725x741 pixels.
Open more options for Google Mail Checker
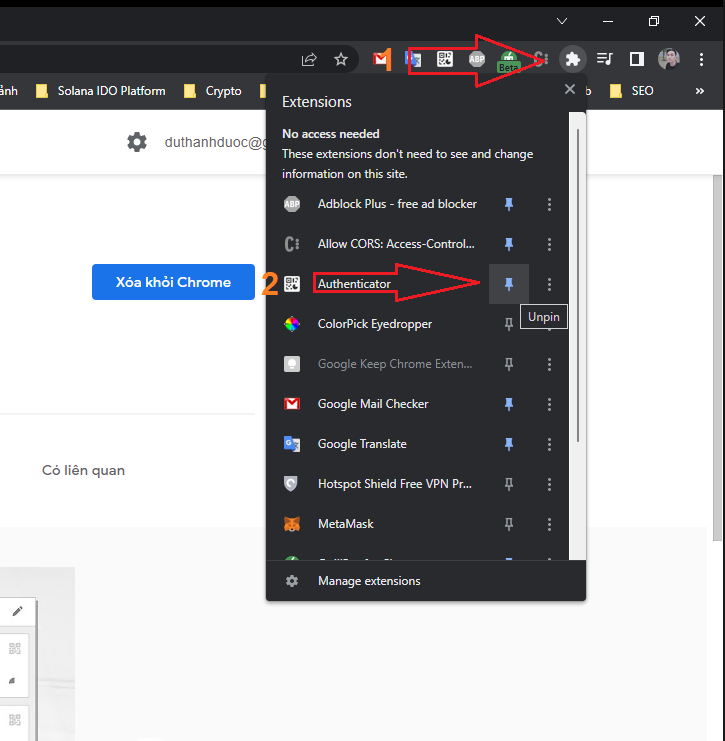point(549,404)
